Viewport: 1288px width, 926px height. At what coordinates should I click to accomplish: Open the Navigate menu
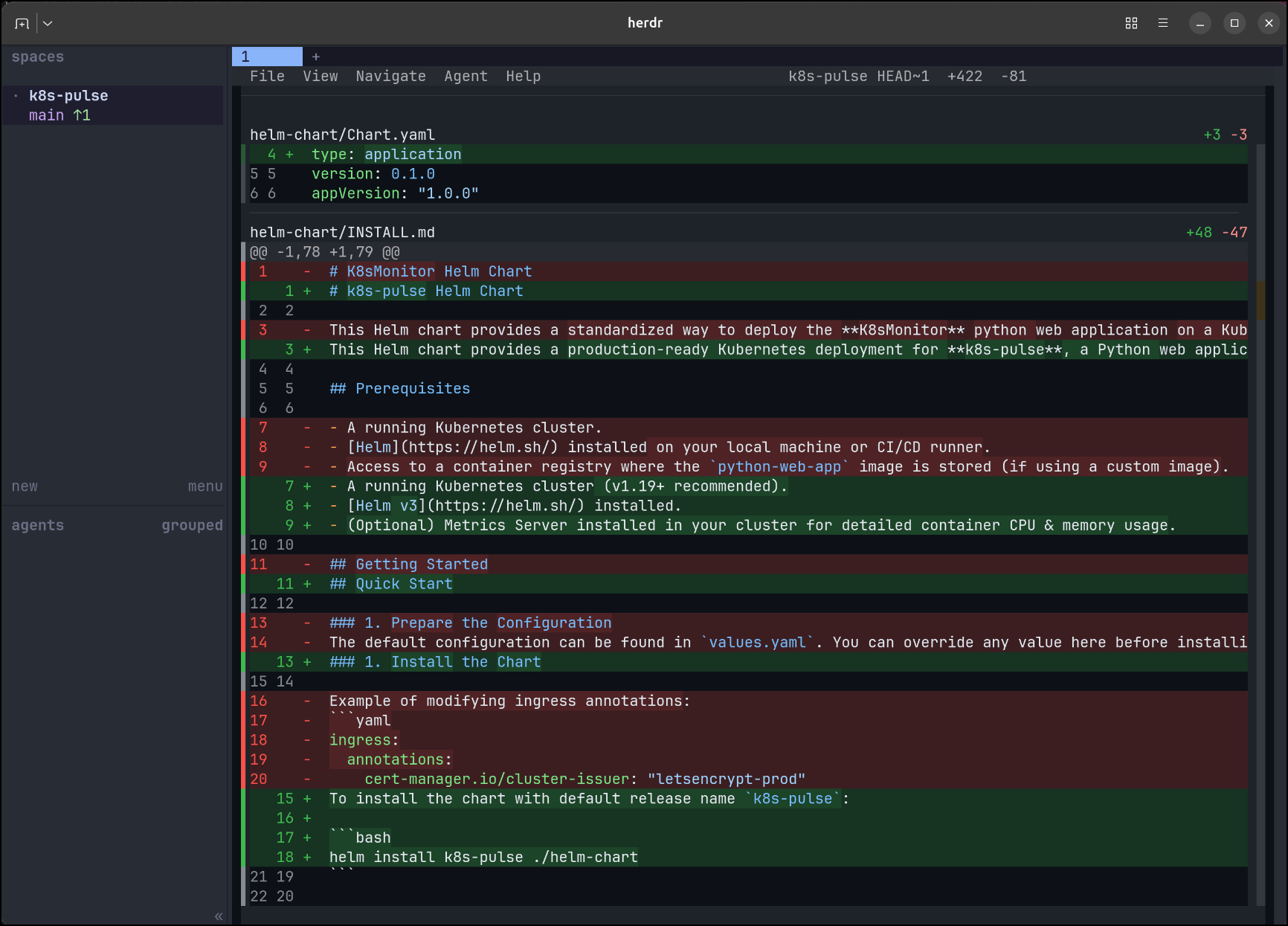(x=390, y=76)
